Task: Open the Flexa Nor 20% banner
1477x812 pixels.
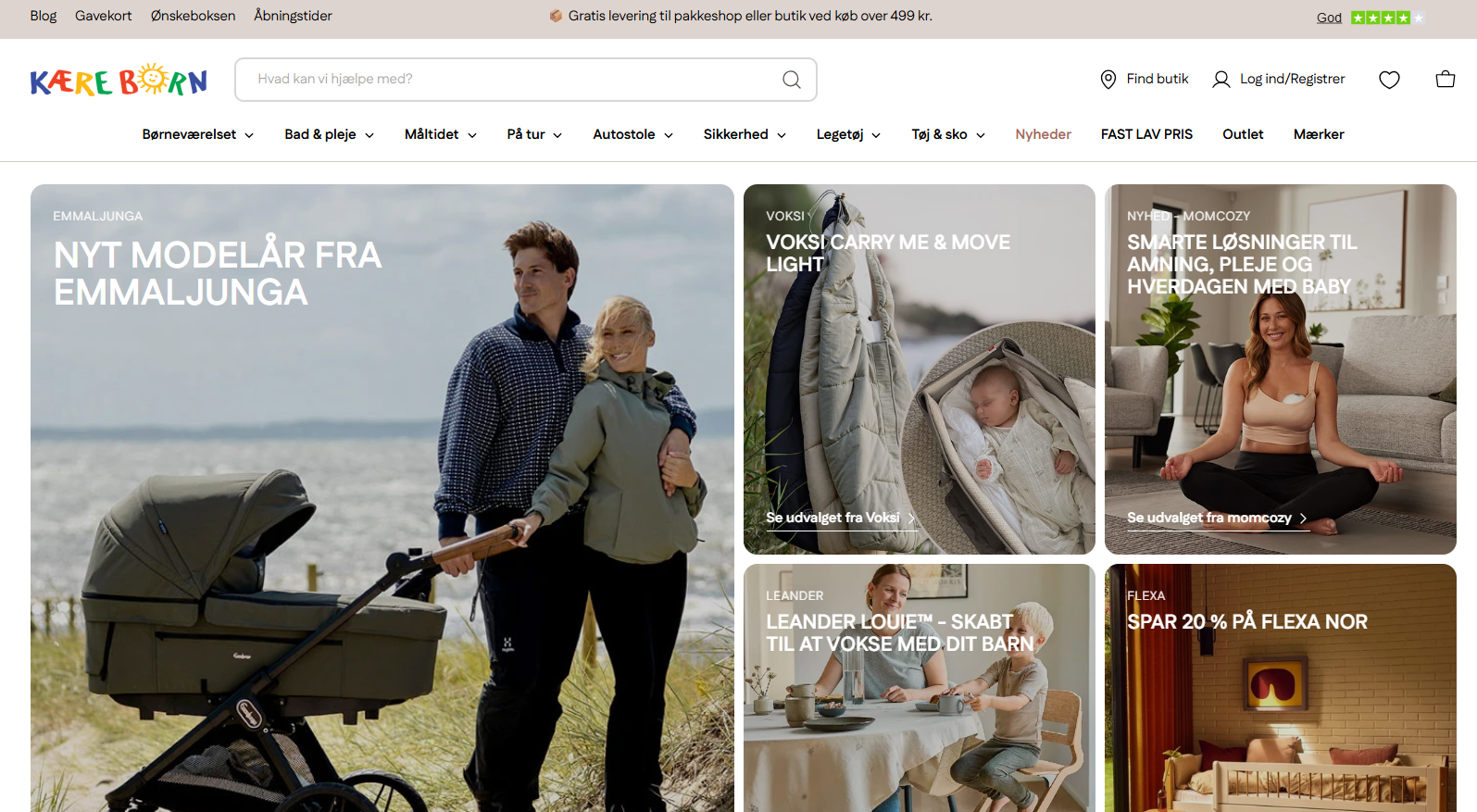Action: click(x=1281, y=688)
